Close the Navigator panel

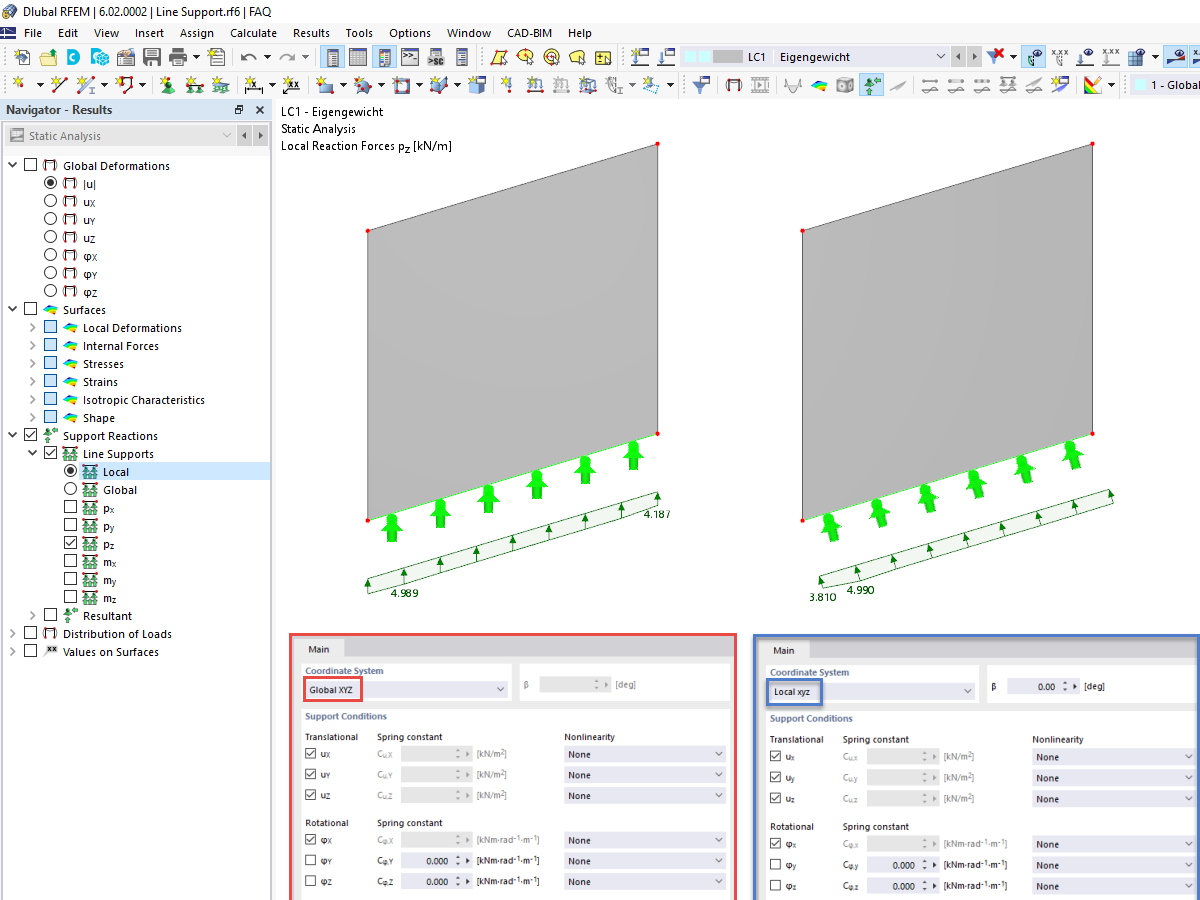click(x=260, y=110)
